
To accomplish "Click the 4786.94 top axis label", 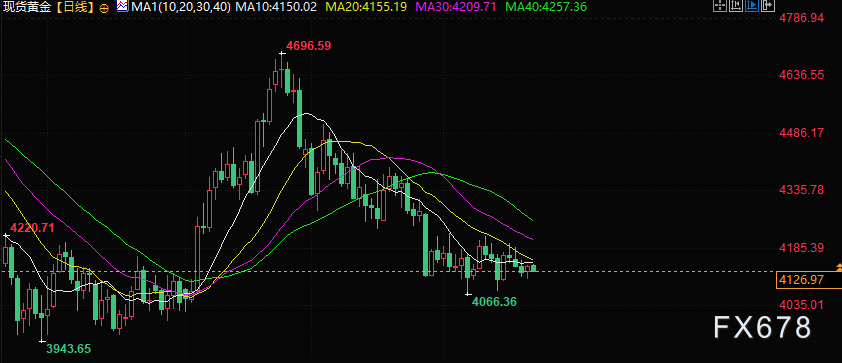I will click(x=801, y=18).
